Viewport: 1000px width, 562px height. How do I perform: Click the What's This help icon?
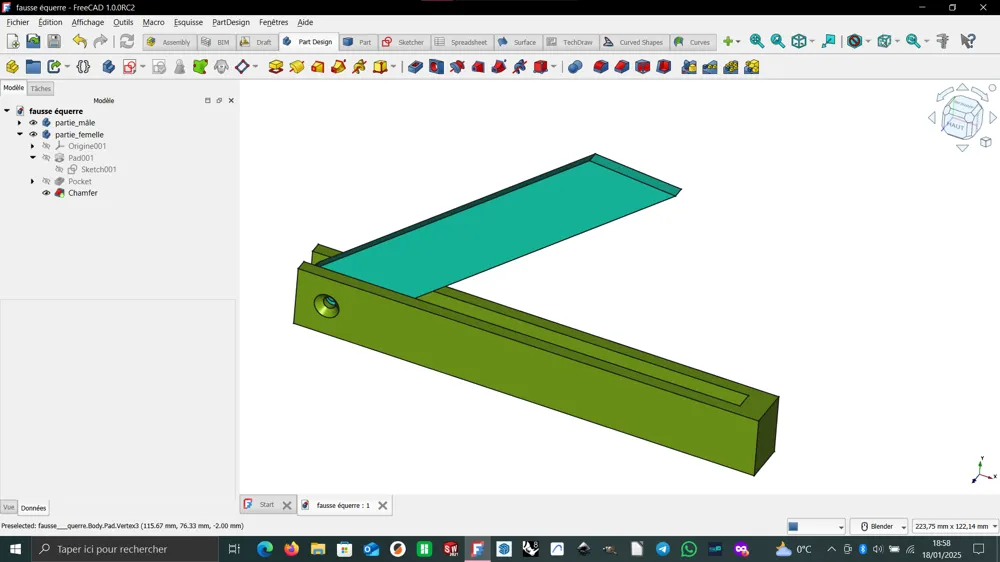tap(968, 41)
